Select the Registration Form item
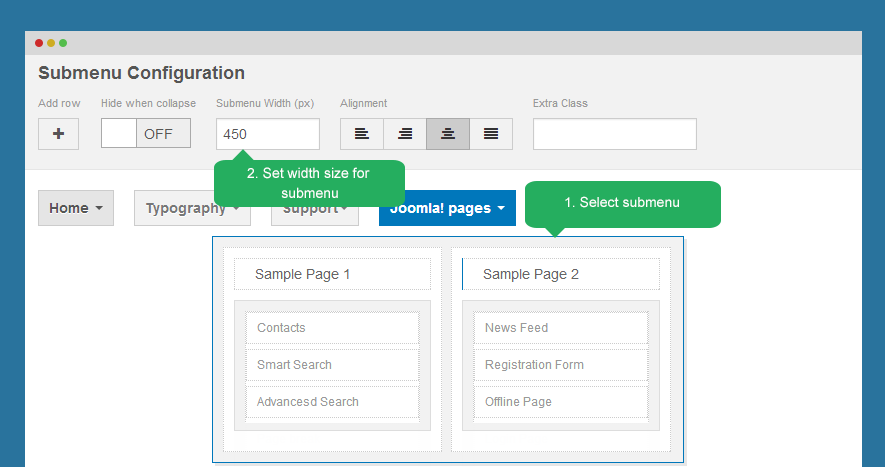 pos(560,365)
